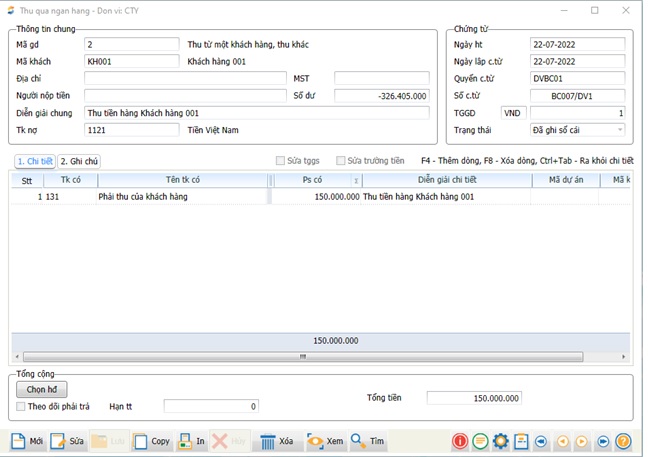Click the Mới (new) document icon

point(17,441)
